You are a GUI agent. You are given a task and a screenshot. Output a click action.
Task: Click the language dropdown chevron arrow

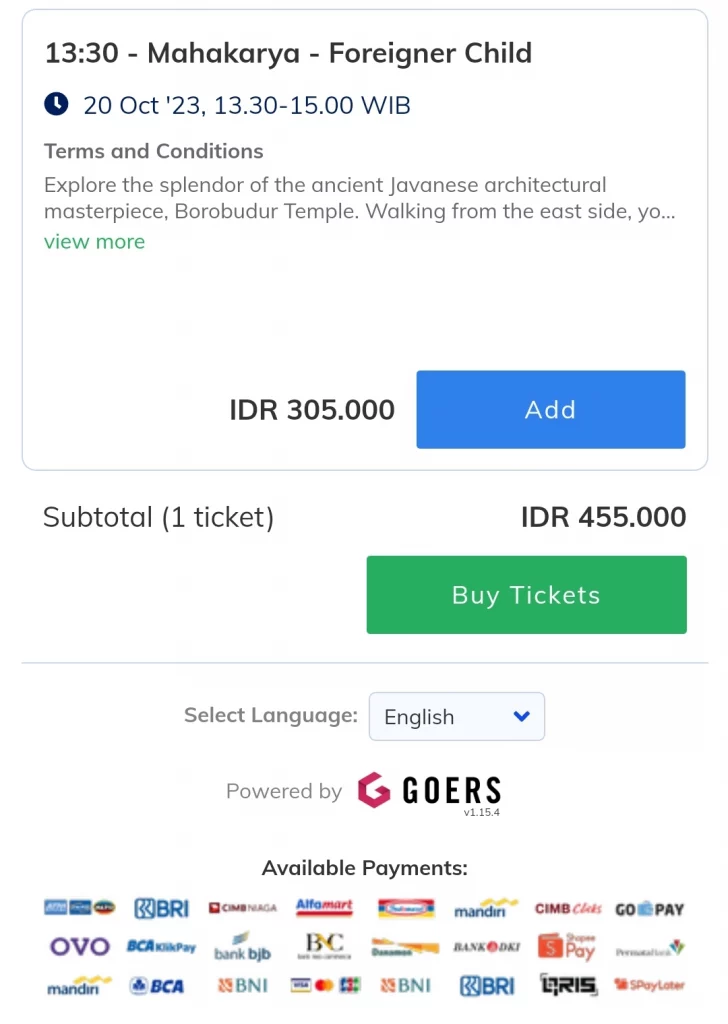click(x=521, y=716)
